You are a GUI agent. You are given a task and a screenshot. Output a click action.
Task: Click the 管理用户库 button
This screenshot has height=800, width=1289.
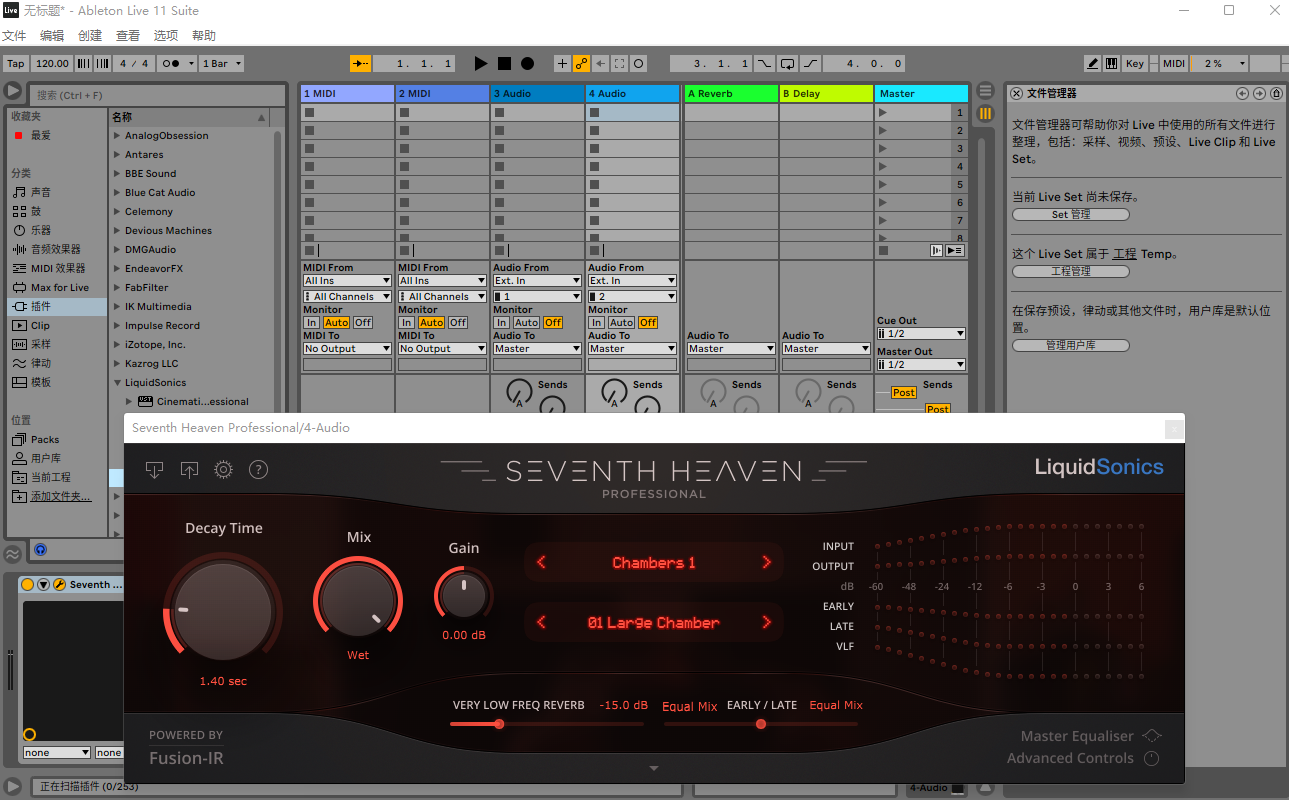[1071, 345]
